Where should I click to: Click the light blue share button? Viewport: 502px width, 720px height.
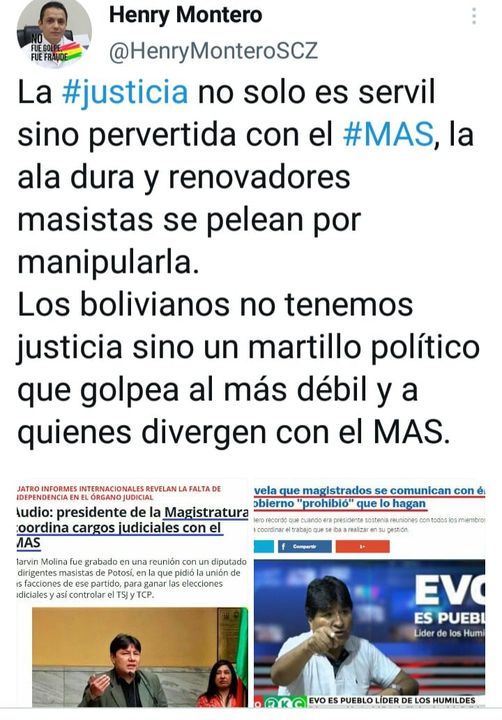coord(264,546)
